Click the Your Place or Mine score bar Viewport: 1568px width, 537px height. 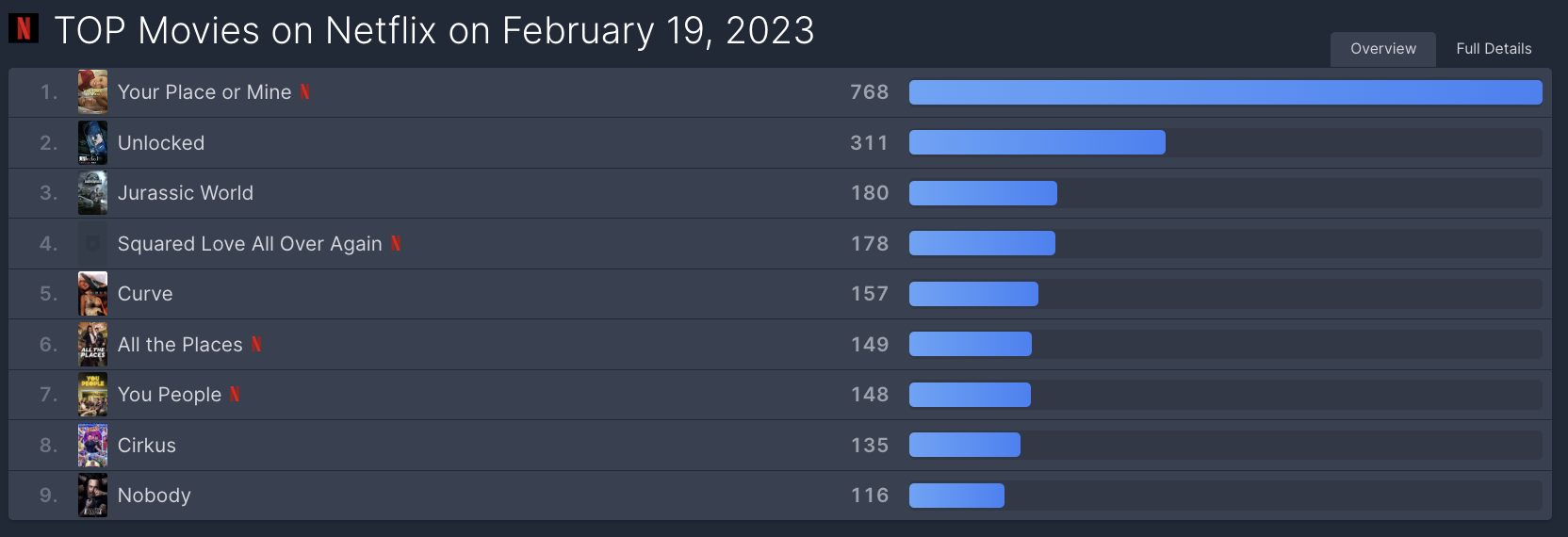(x=1225, y=92)
